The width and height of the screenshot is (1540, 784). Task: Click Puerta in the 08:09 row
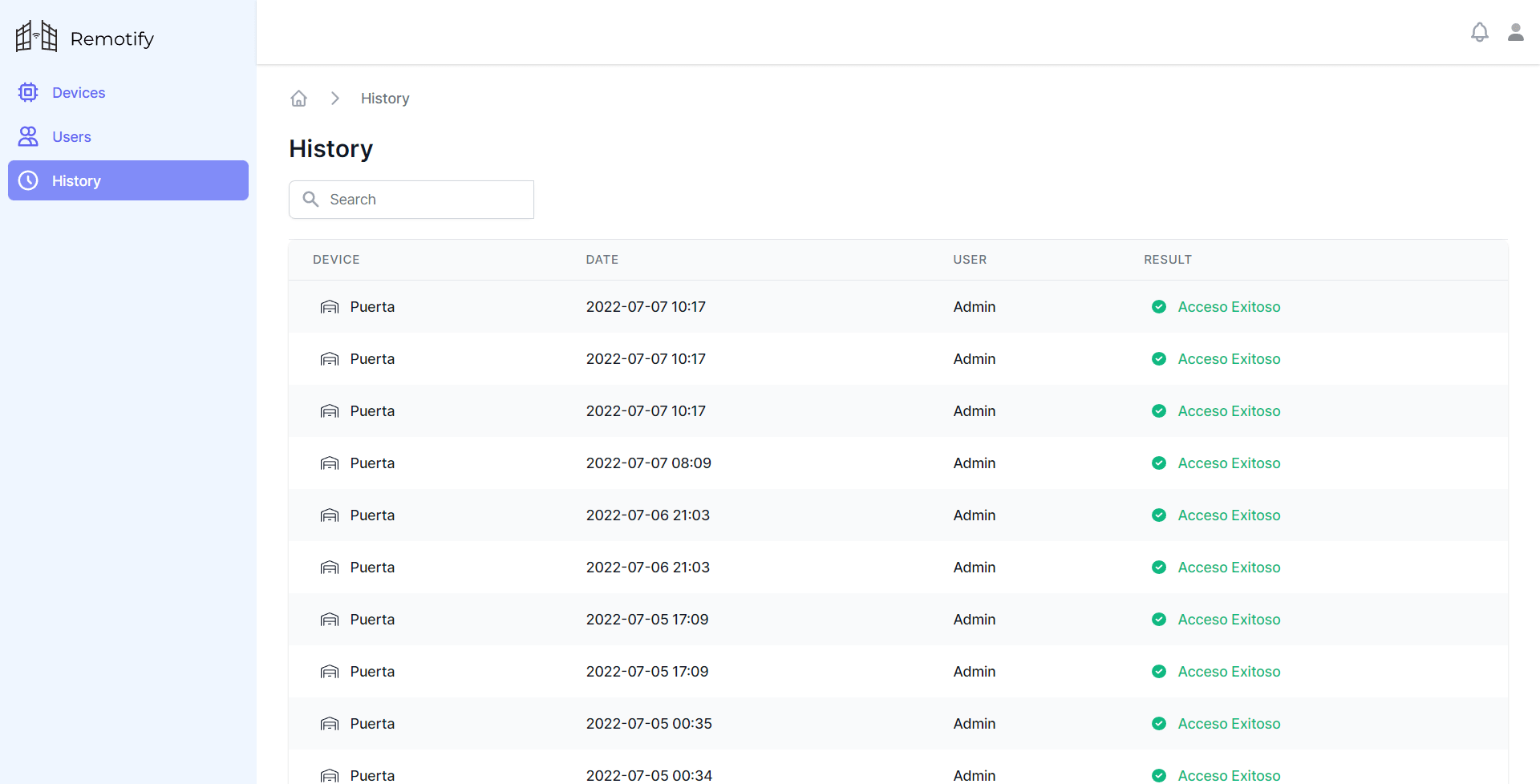[372, 463]
